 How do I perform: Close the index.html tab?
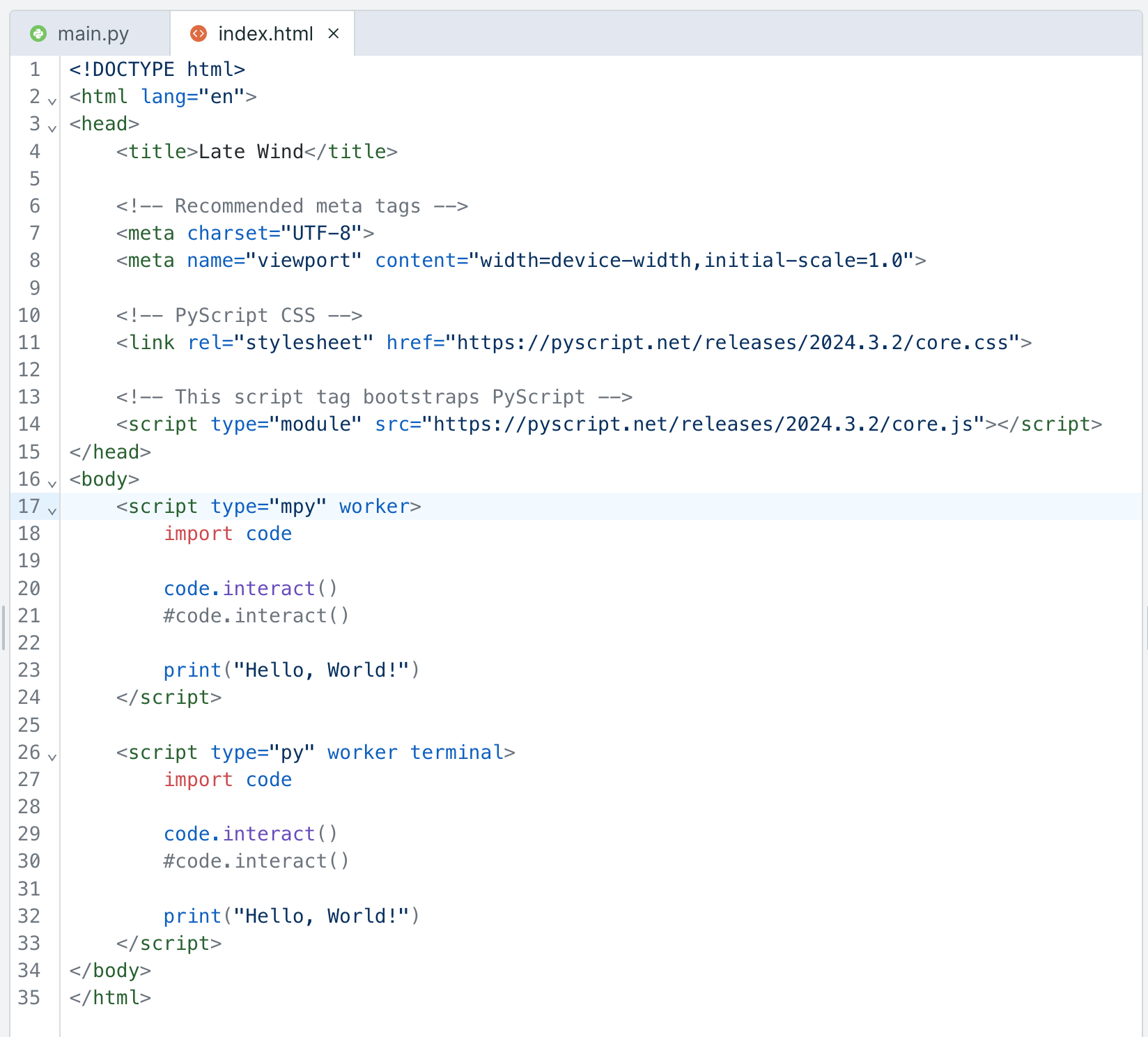point(334,33)
